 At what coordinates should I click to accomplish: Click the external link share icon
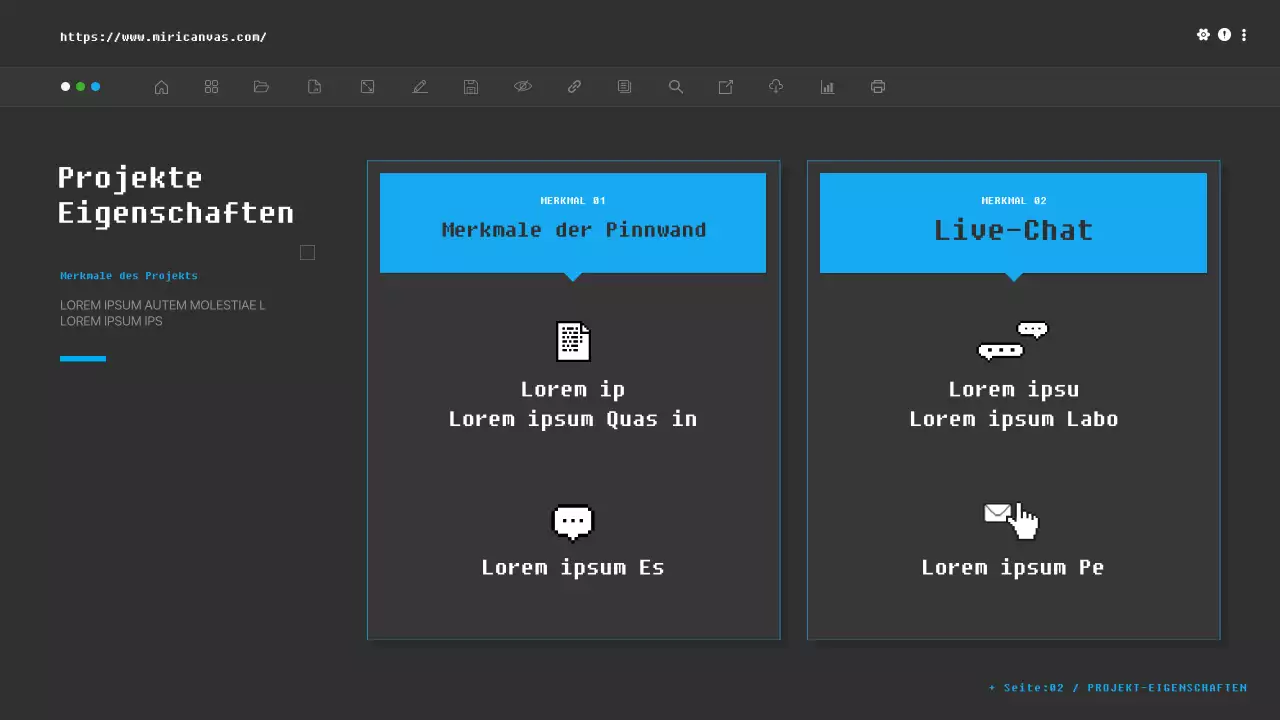pos(726,87)
